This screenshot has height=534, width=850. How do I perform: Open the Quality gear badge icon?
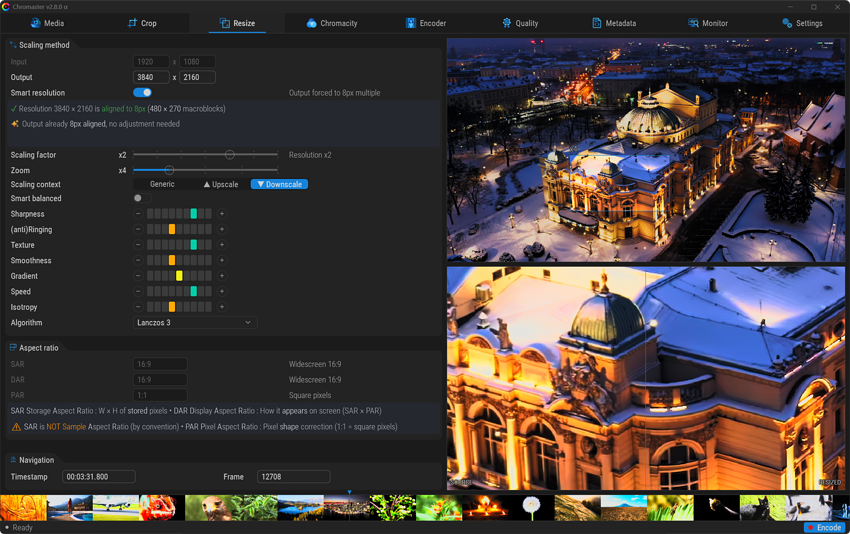pyautogui.click(x=507, y=23)
